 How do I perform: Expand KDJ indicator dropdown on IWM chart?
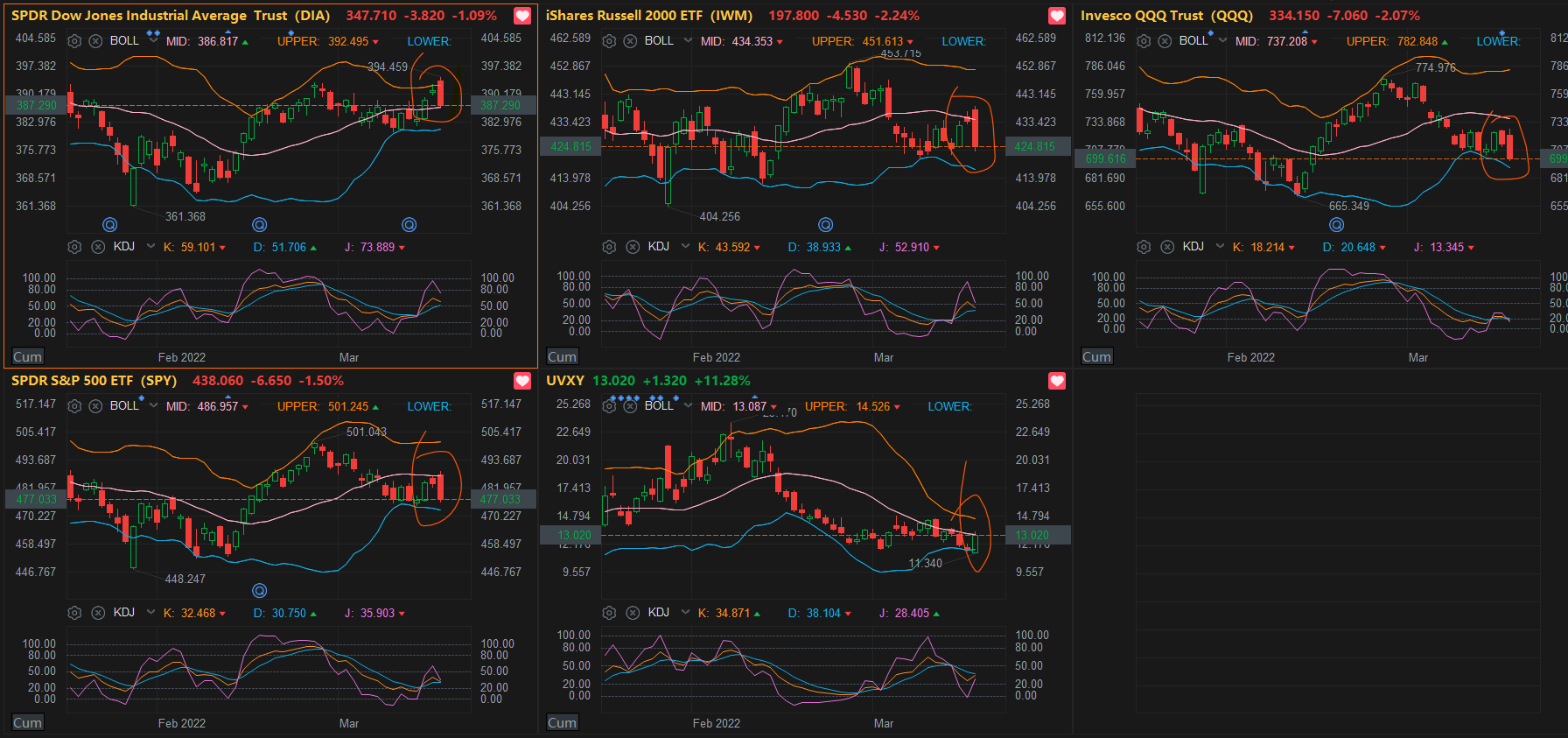pyautogui.click(x=685, y=246)
